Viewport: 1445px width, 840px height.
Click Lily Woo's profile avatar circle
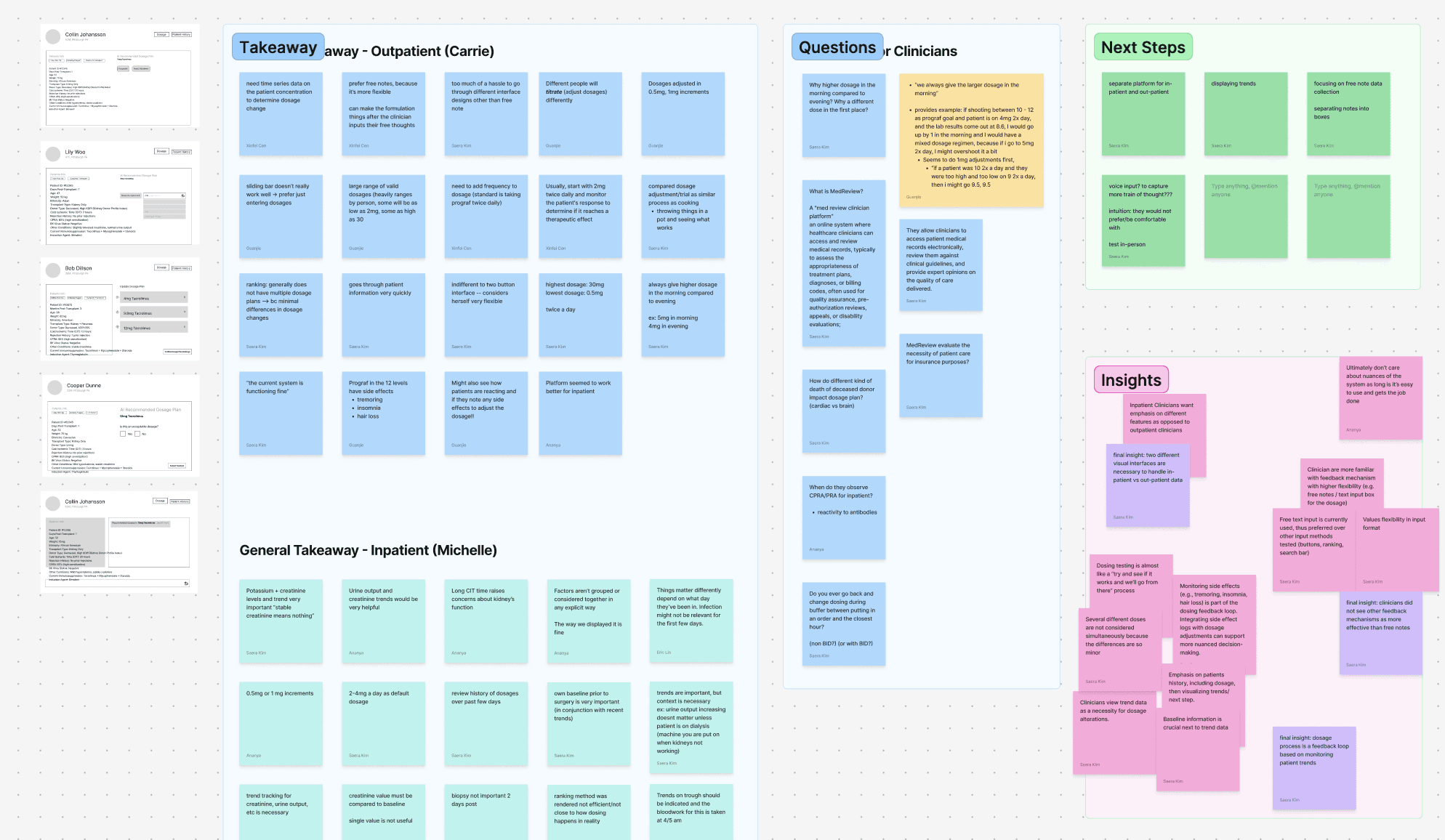53,154
